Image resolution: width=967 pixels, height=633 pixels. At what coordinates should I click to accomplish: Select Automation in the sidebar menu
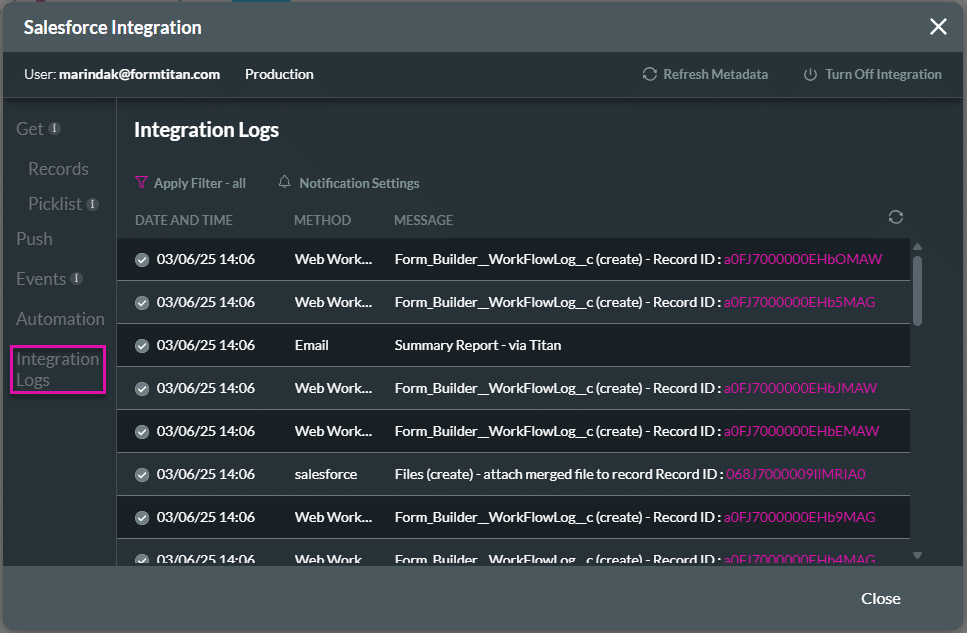[x=60, y=318]
